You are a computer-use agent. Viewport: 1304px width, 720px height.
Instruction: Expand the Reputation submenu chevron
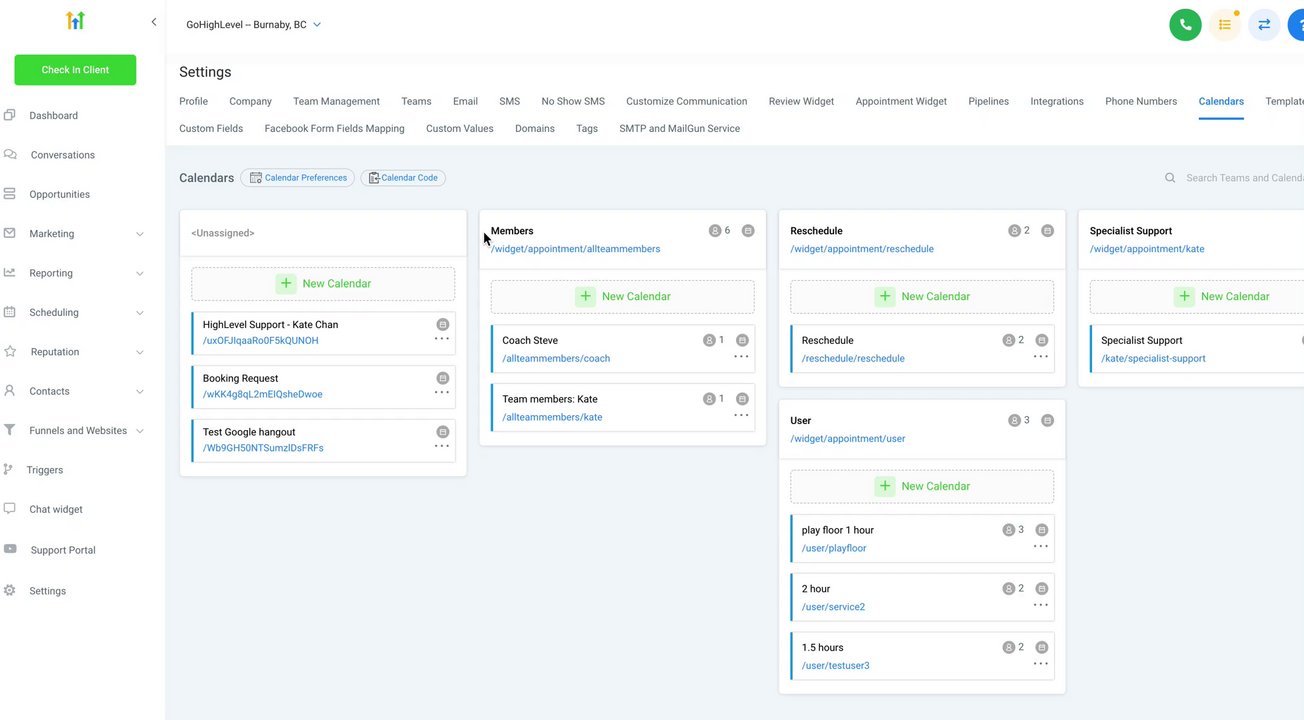click(x=139, y=352)
